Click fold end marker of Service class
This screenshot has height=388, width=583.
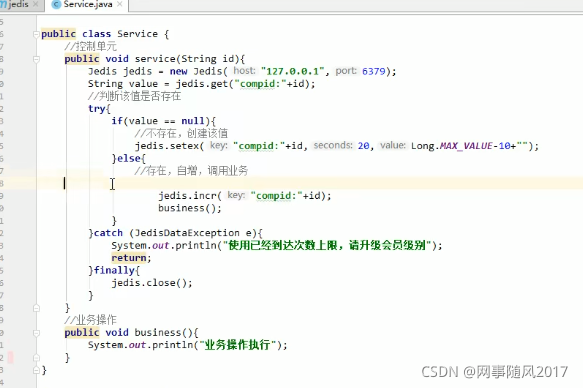coord(36,371)
